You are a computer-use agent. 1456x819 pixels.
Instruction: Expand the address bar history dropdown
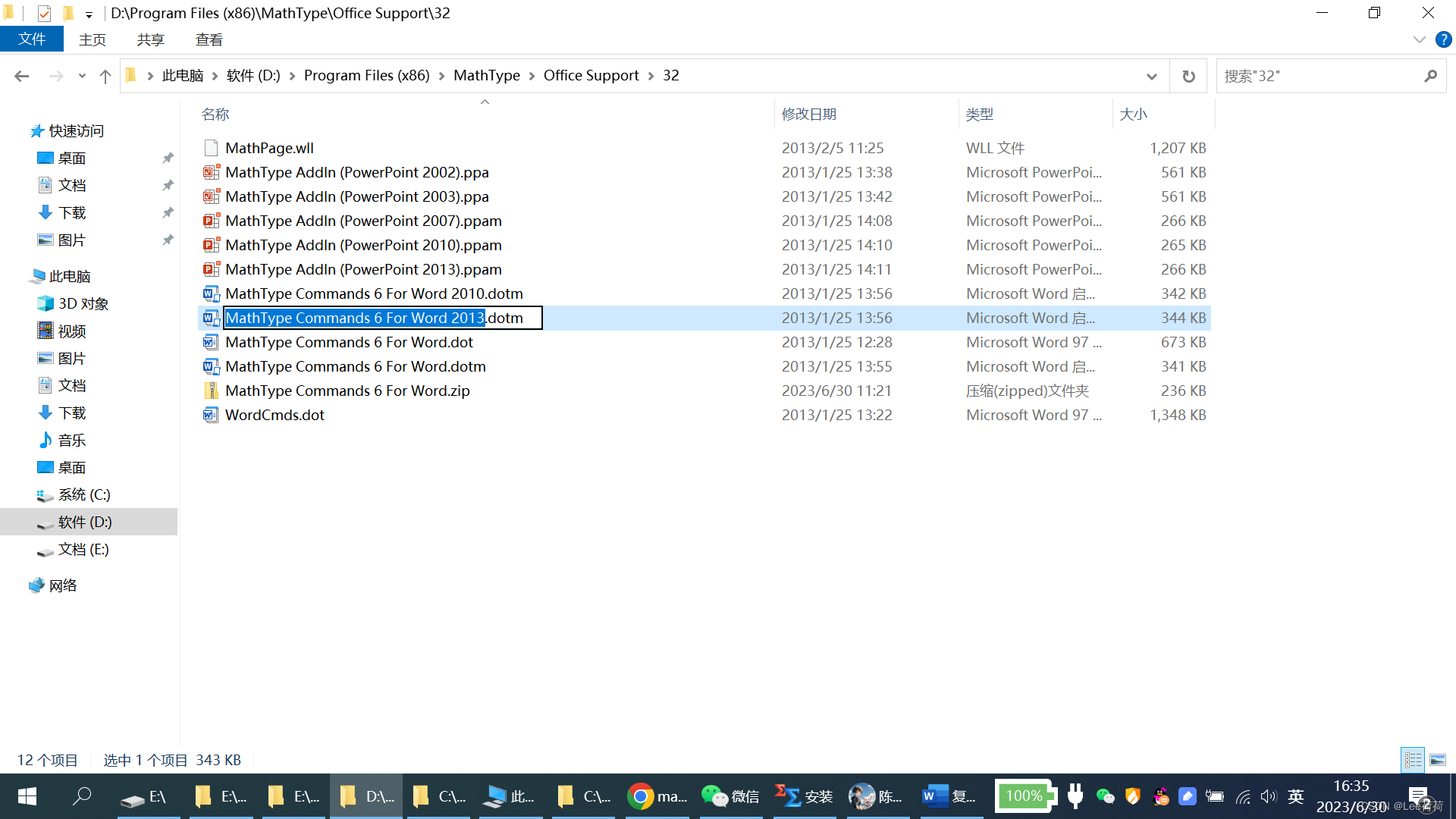1151,76
